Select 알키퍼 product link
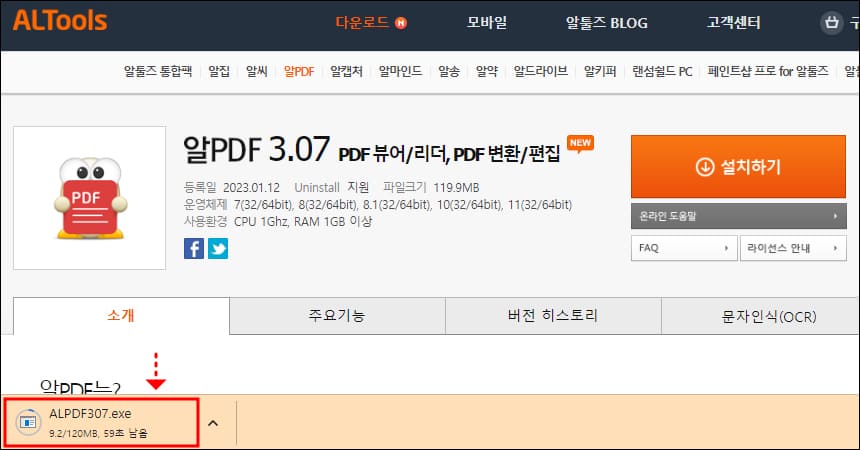The height and width of the screenshot is (450, 860). point(600,71)
